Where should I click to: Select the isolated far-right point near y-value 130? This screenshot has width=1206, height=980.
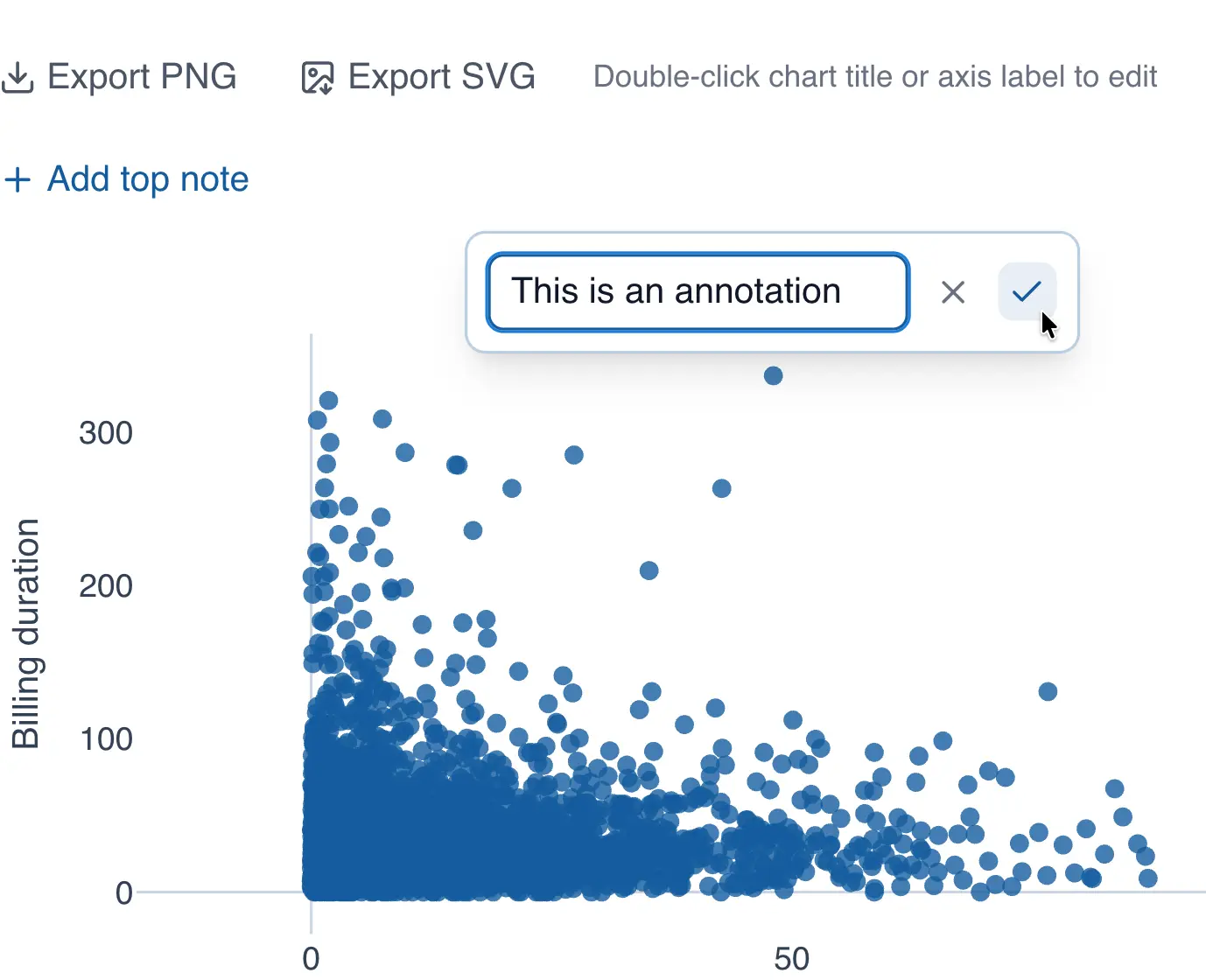click(x=1048, y=692)
